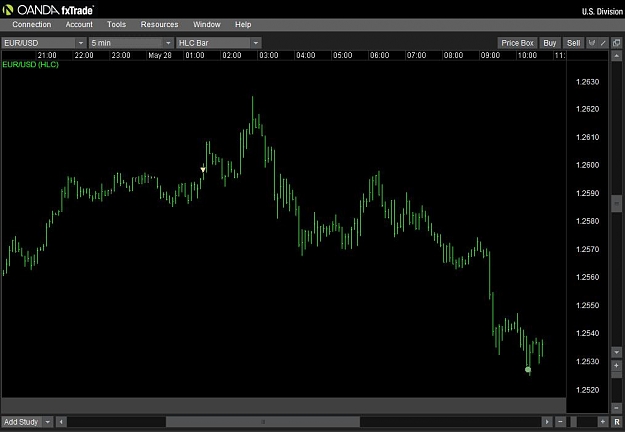The image size is (625, 432).
Task: Zoom out vertical price scale minus
Action: click(x=617, y=408)
